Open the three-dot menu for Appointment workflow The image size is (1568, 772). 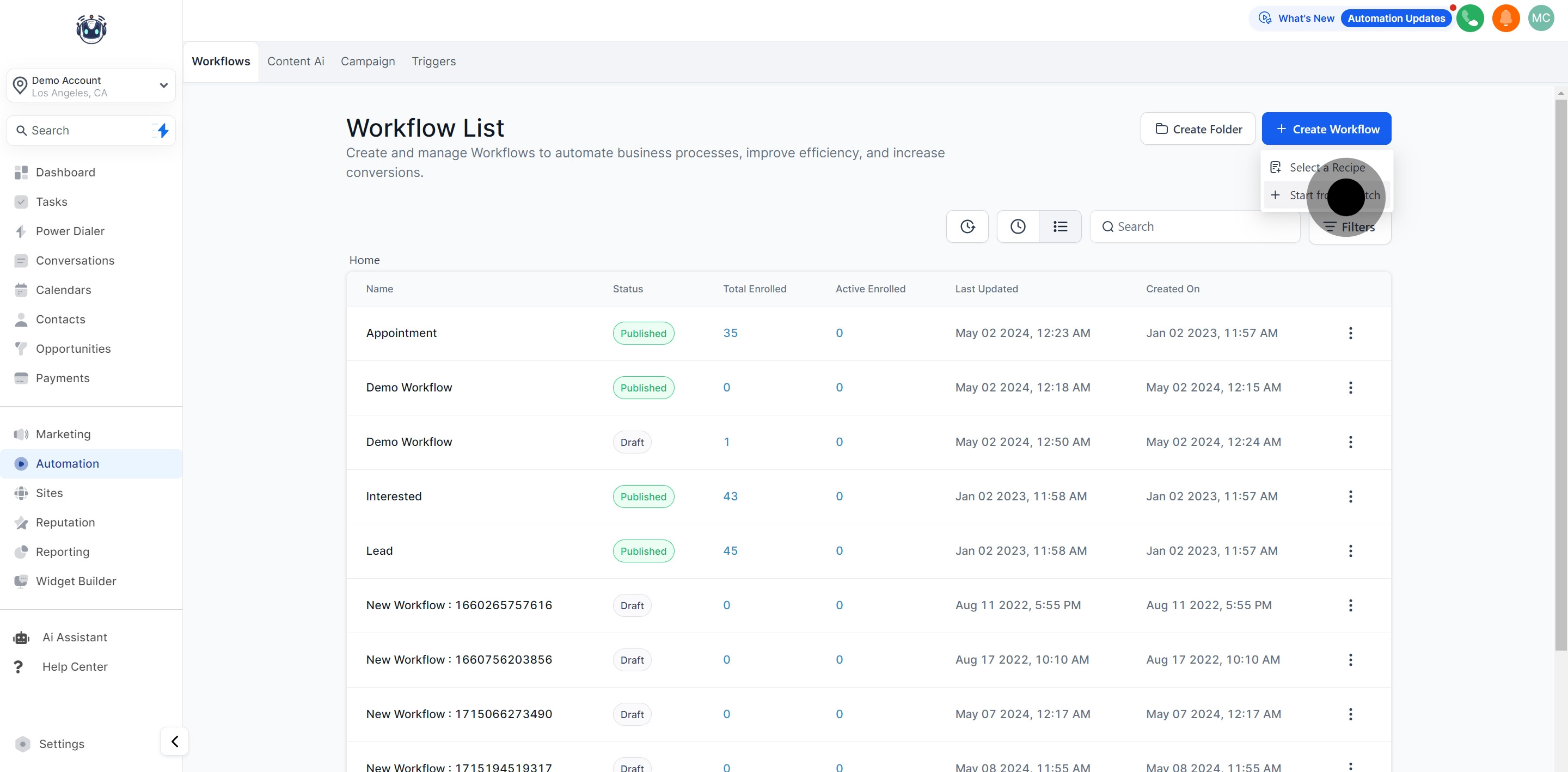1350,333
